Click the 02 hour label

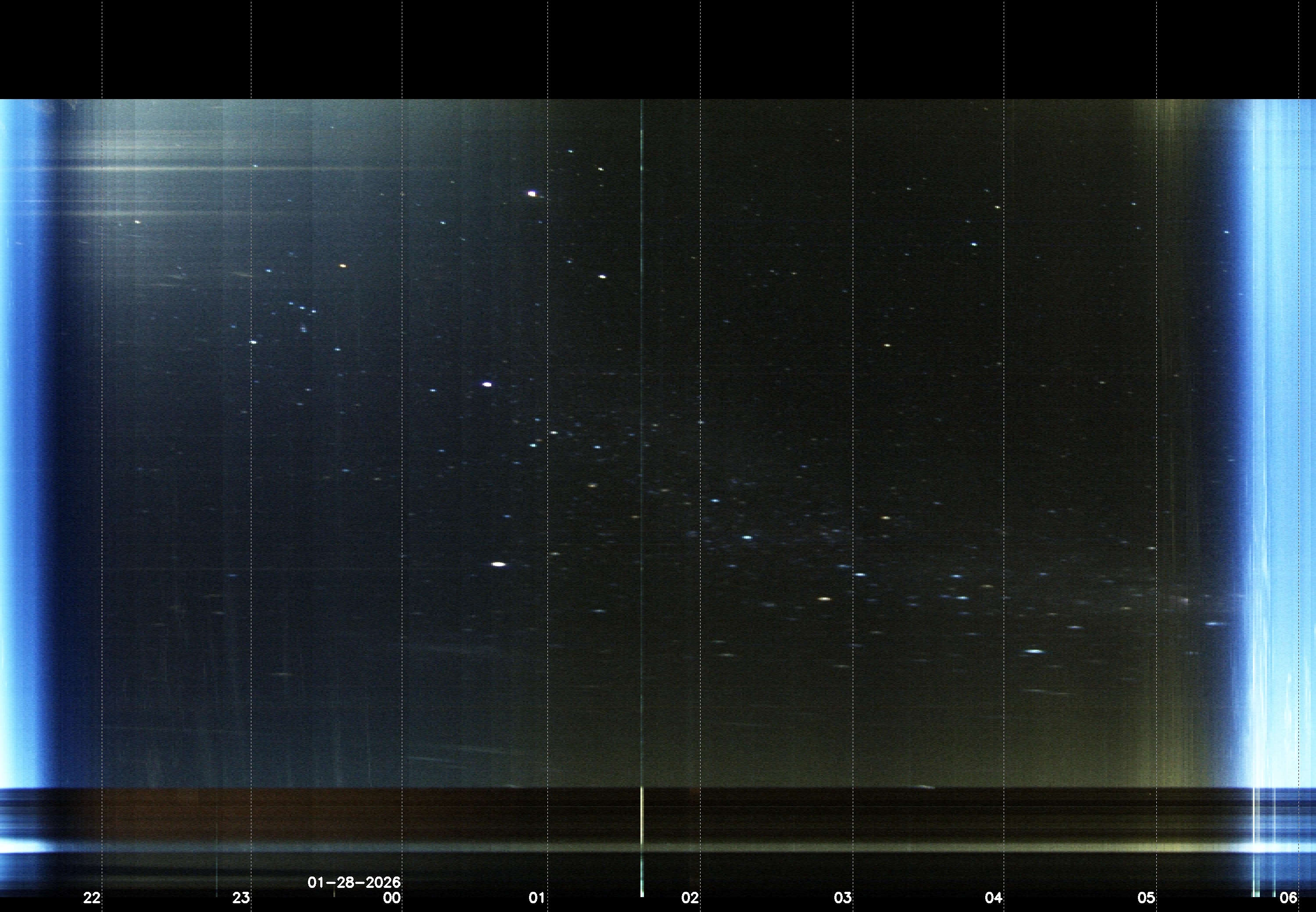pyautogui.click(x=690, y=898)
